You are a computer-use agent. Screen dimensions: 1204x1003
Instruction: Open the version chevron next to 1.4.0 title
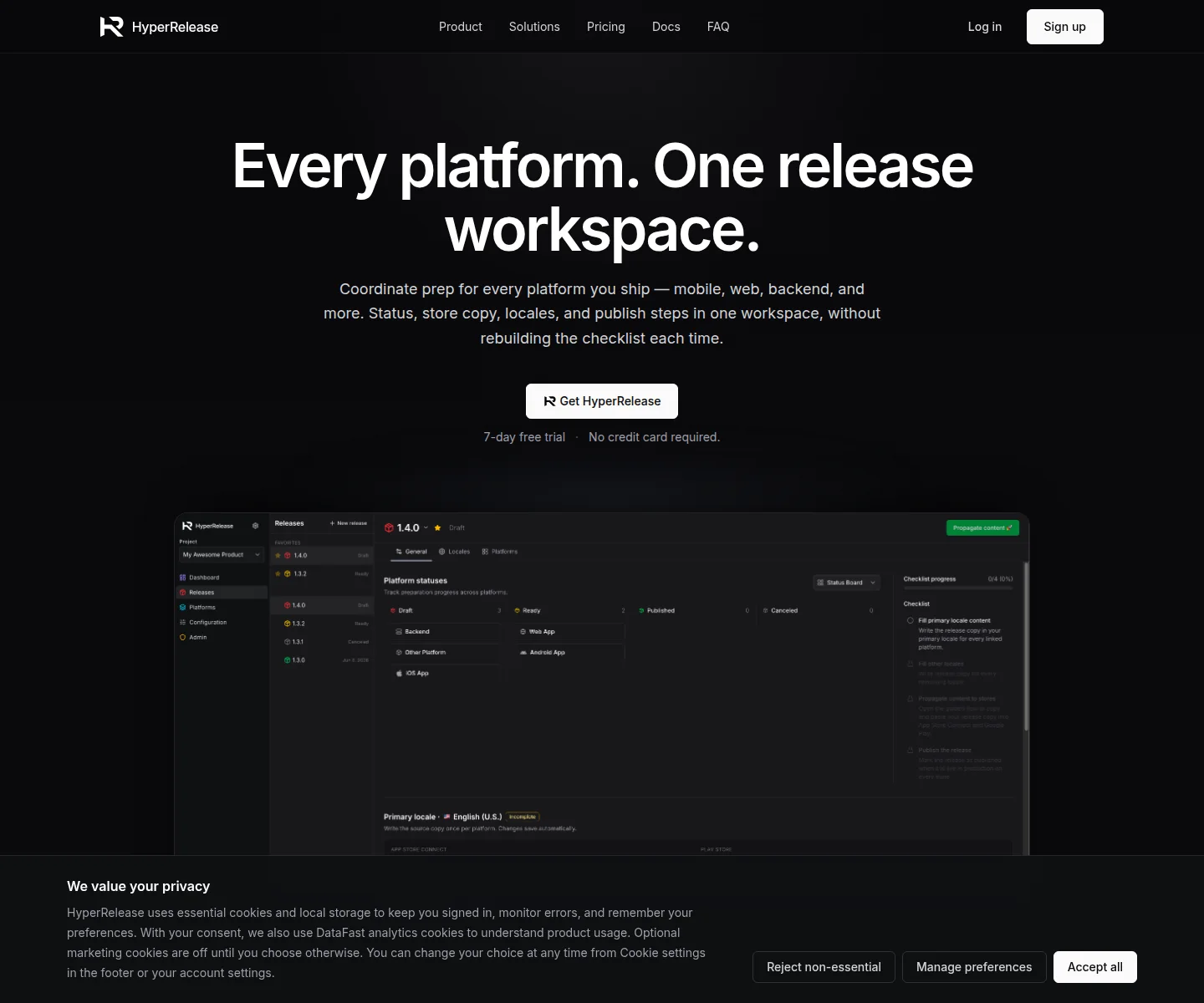[x=426, y=528]
